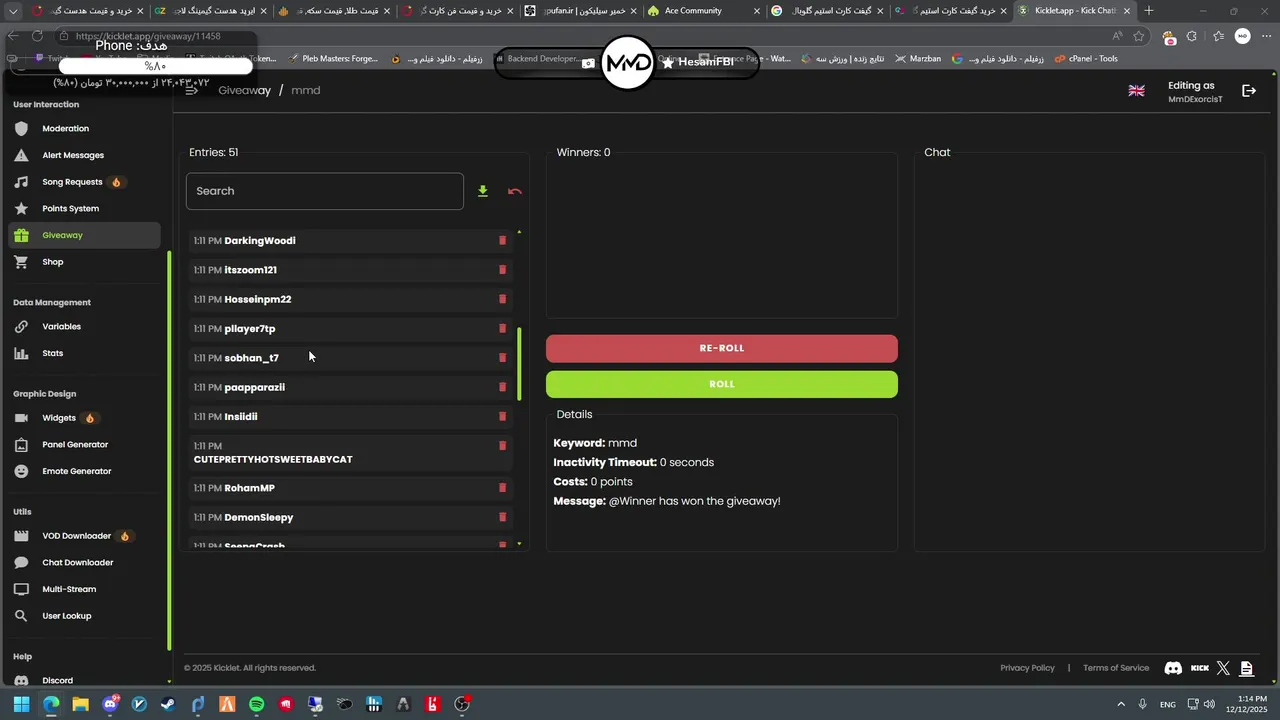
Task: Click the User Lookup magnifier icon
Action: (x=21, y=616)
